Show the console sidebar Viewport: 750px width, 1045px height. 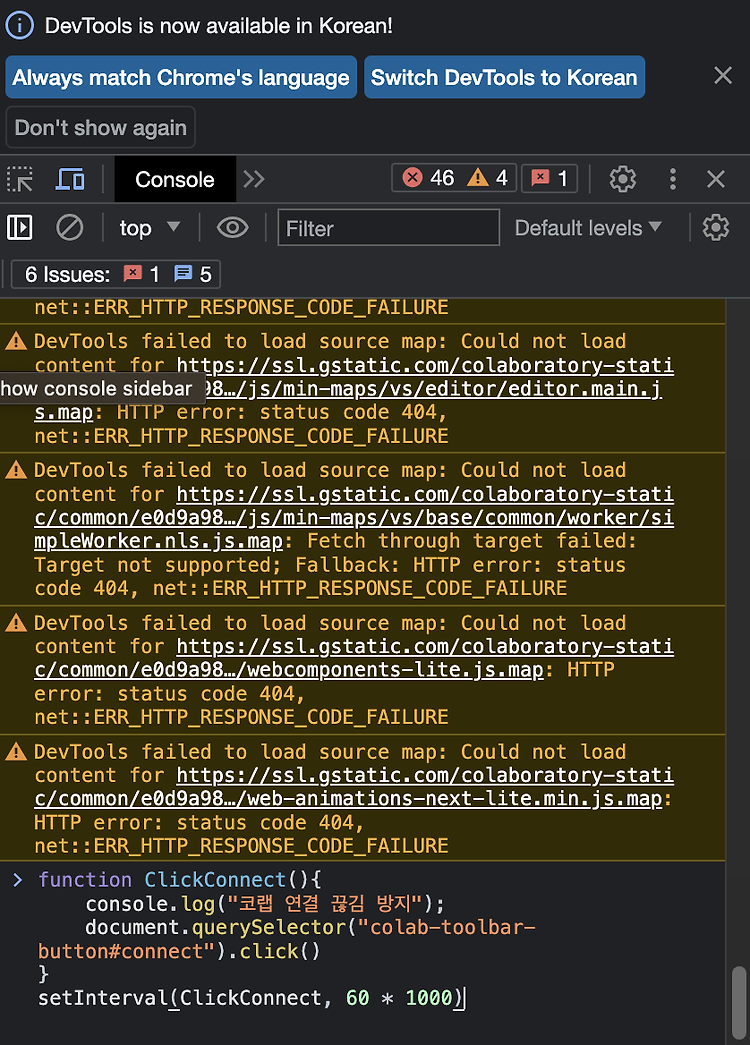point(19,228)
